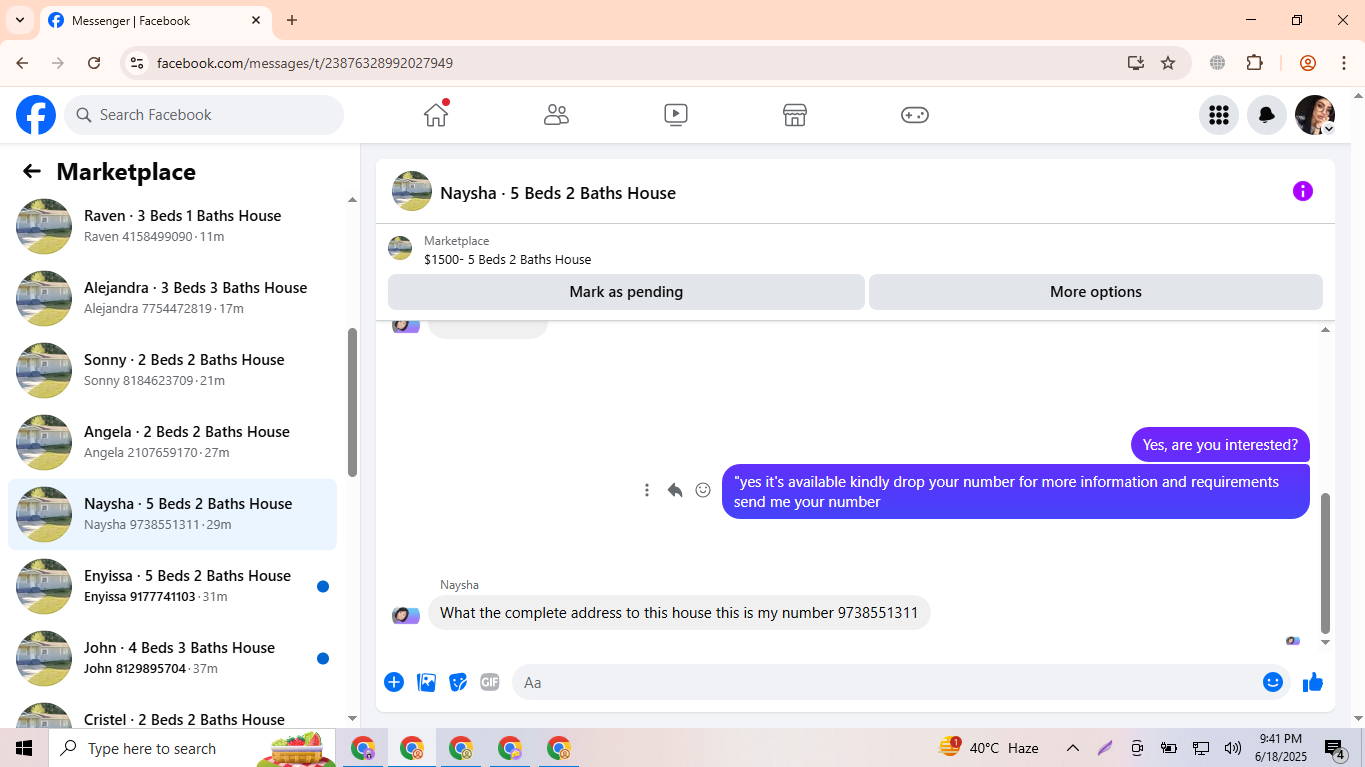The image size is (1365, 767).
Task: Open more options dots on the message
Action: (647, 490)
